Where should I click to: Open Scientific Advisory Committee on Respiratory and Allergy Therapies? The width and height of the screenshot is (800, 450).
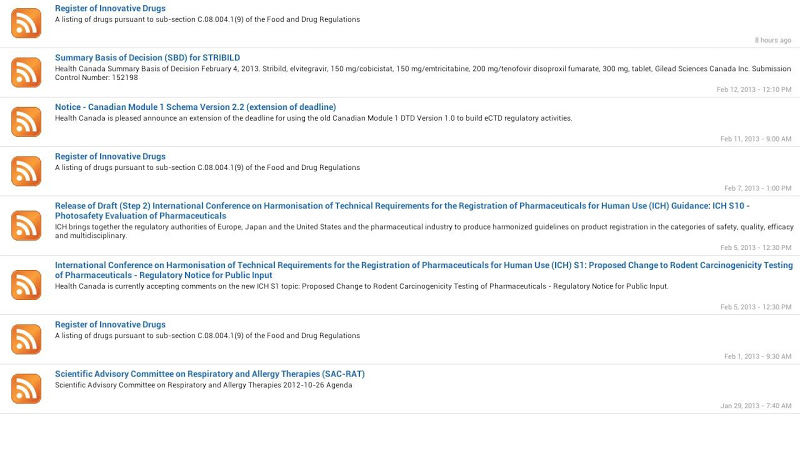210,374
